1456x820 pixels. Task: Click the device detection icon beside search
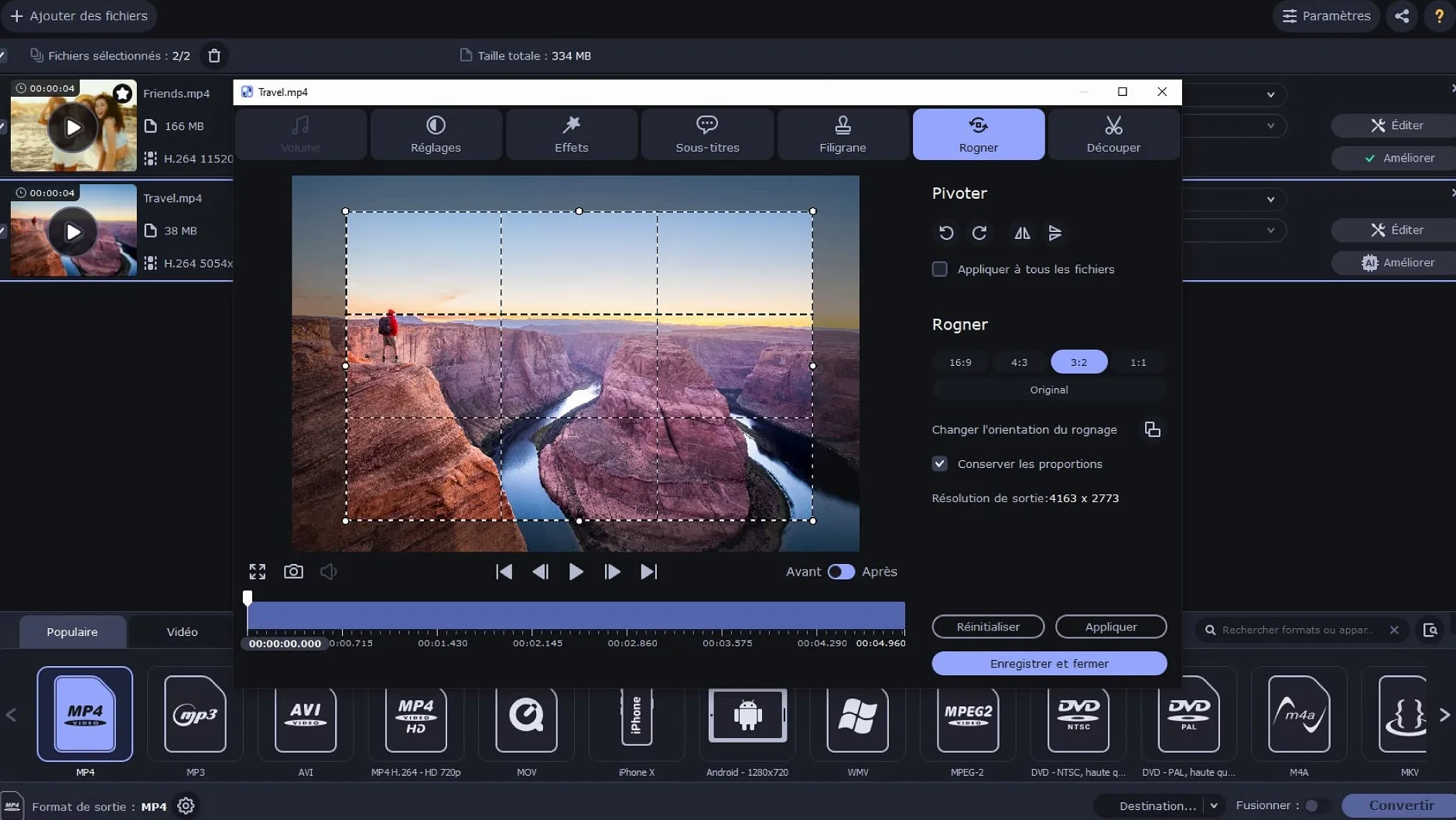coord(1430,630)
